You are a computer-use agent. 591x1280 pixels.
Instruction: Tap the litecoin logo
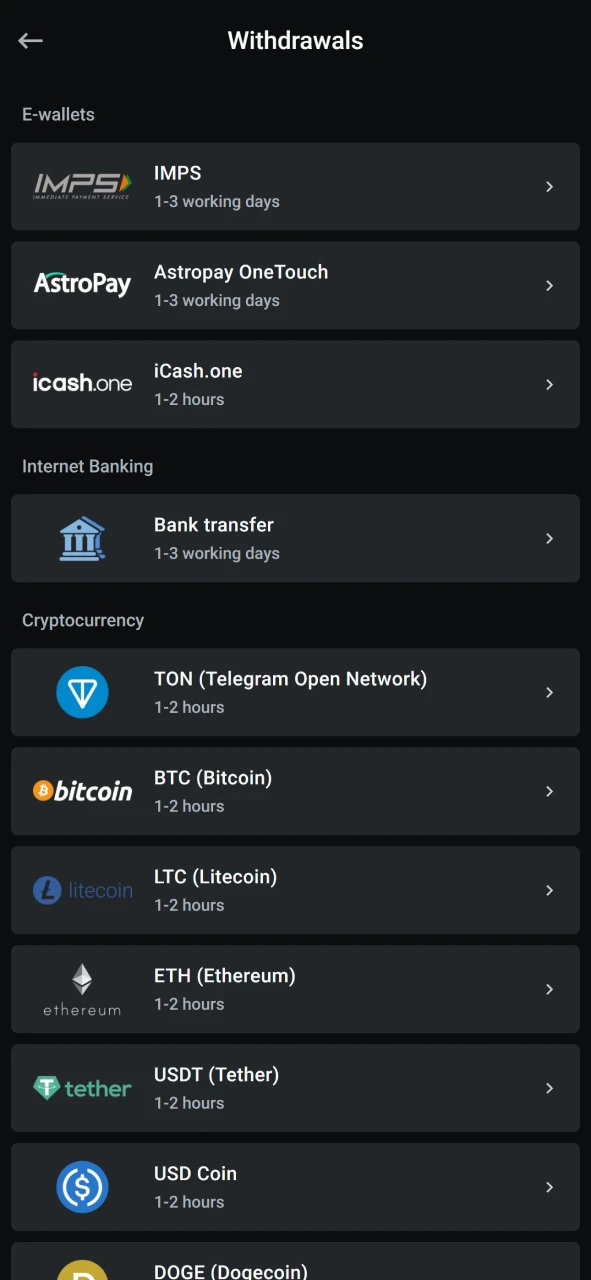(x=82, y=890)
